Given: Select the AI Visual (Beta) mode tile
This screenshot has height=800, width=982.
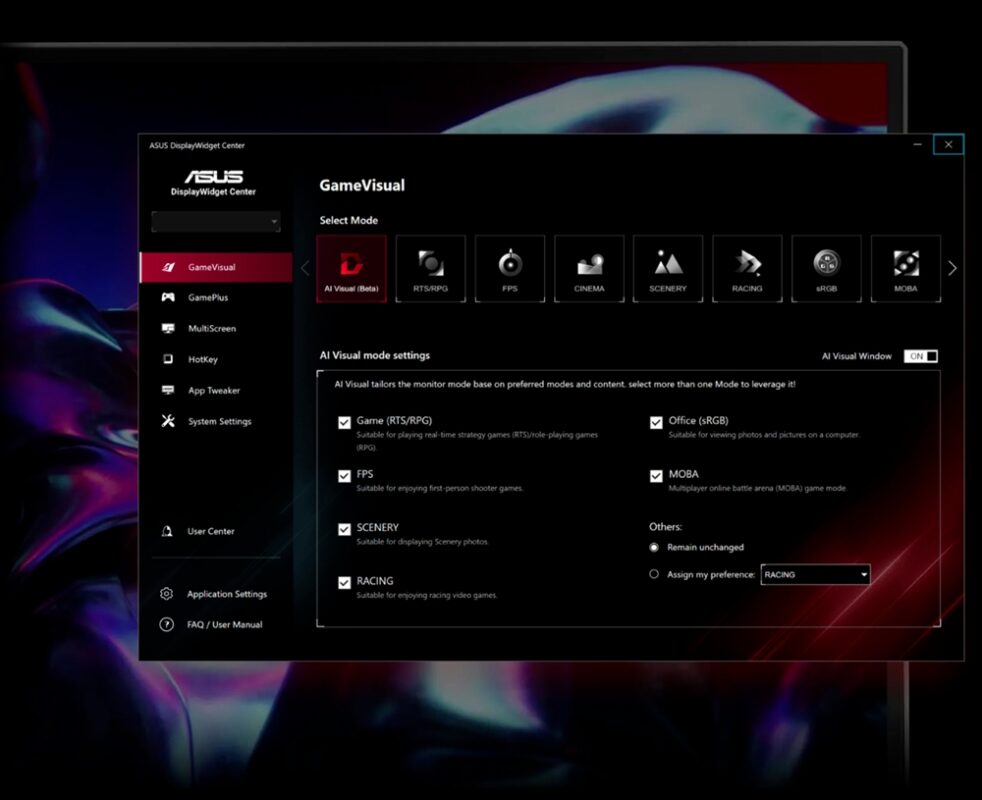Looking at the screenshot, I should [x=351, y=269].
